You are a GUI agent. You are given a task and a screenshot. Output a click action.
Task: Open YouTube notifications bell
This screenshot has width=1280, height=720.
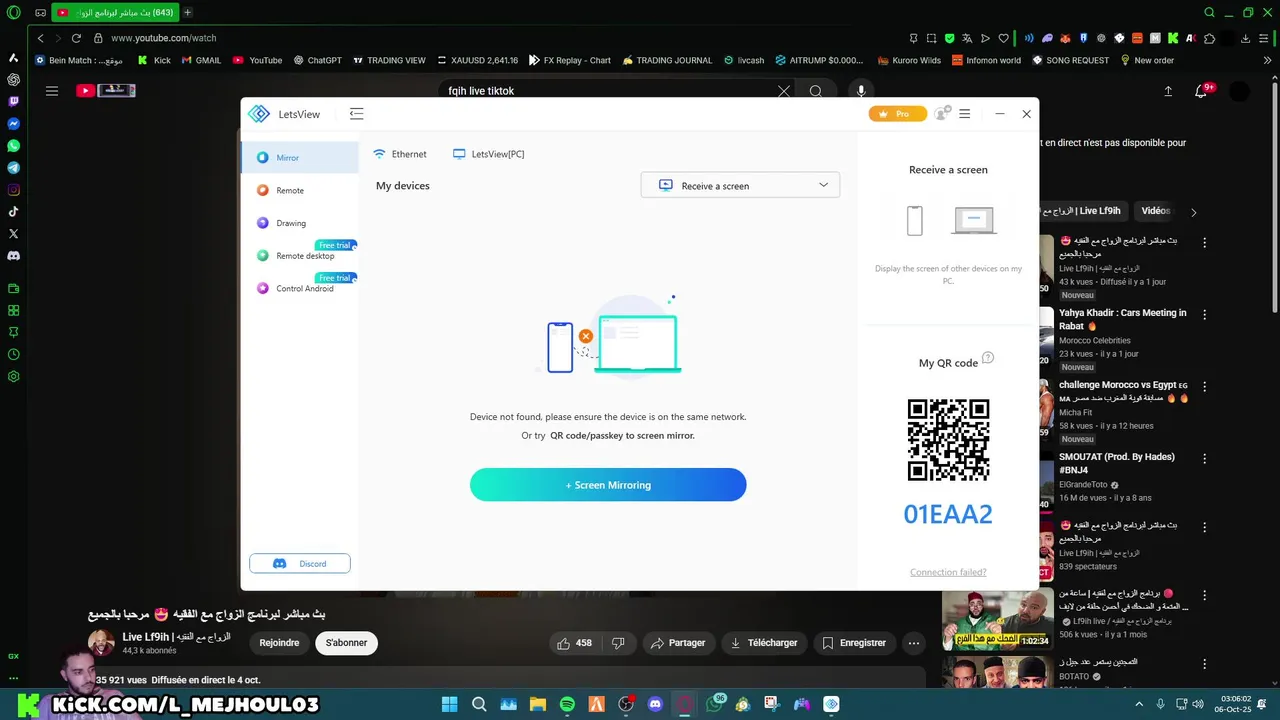point(1203,91)
